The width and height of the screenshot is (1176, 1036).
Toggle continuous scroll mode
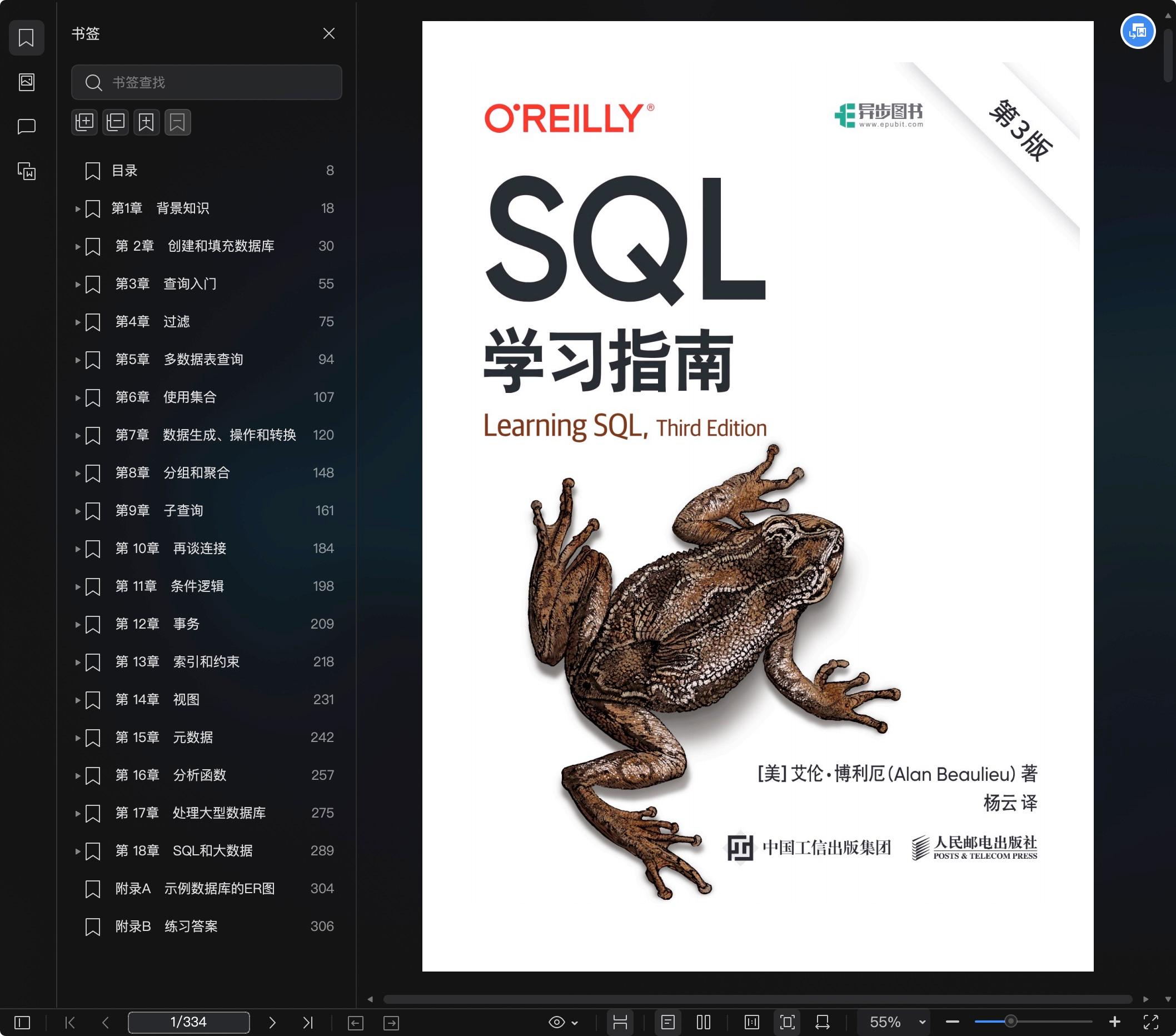(620, 1022)
